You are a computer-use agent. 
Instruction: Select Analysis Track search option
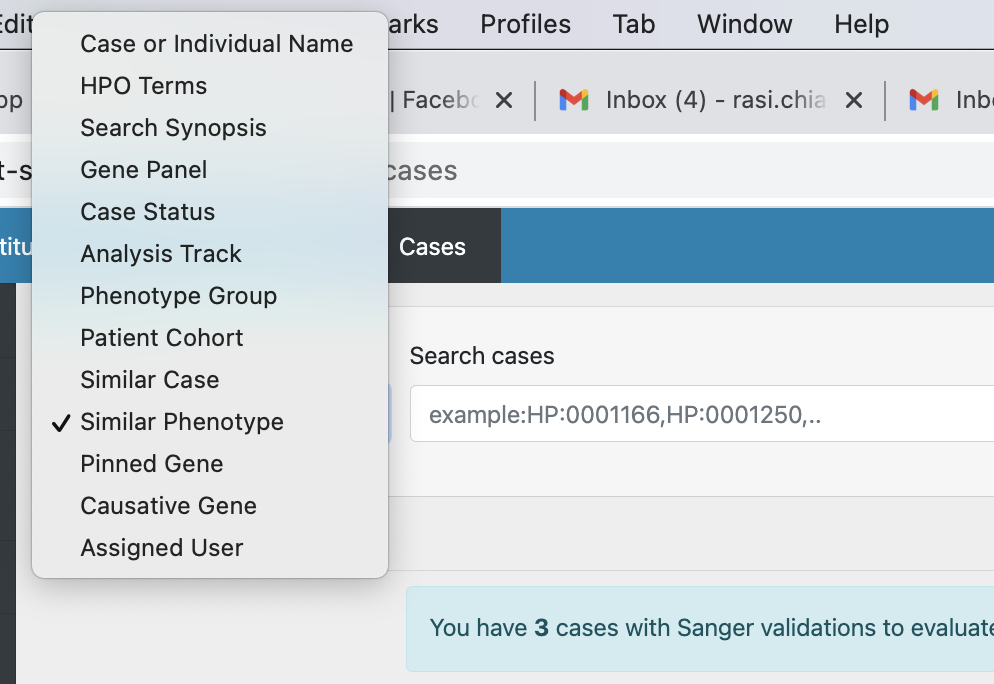pos(160,253)
